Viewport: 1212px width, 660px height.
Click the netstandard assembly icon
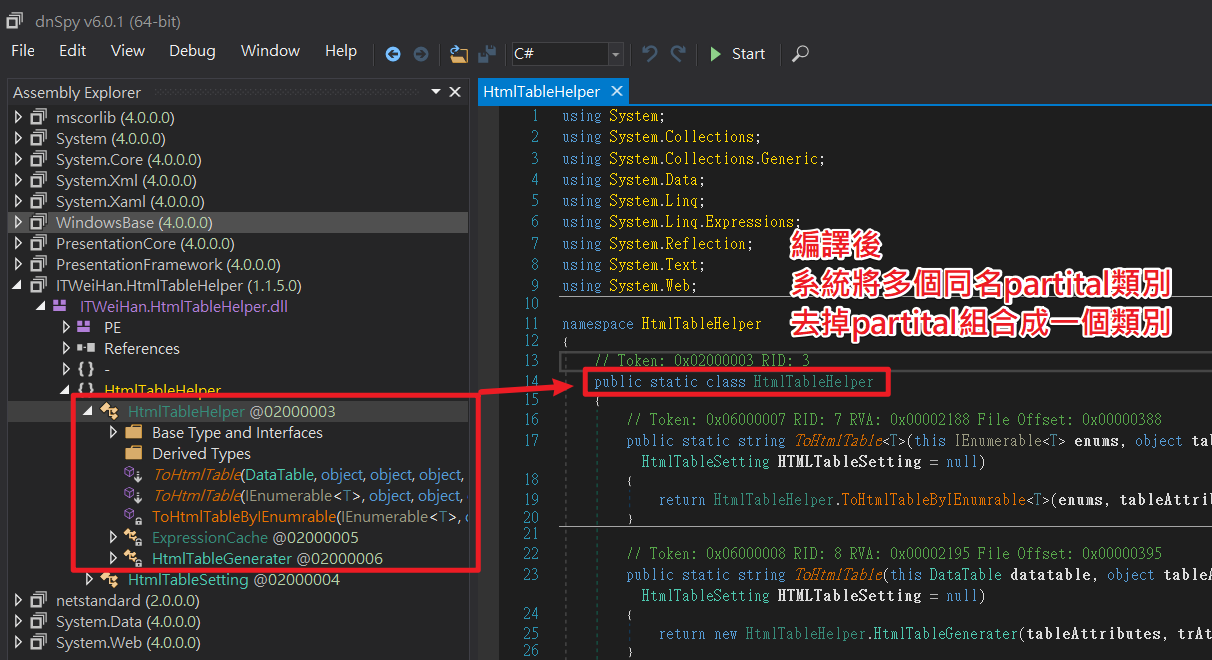(40, 600)
